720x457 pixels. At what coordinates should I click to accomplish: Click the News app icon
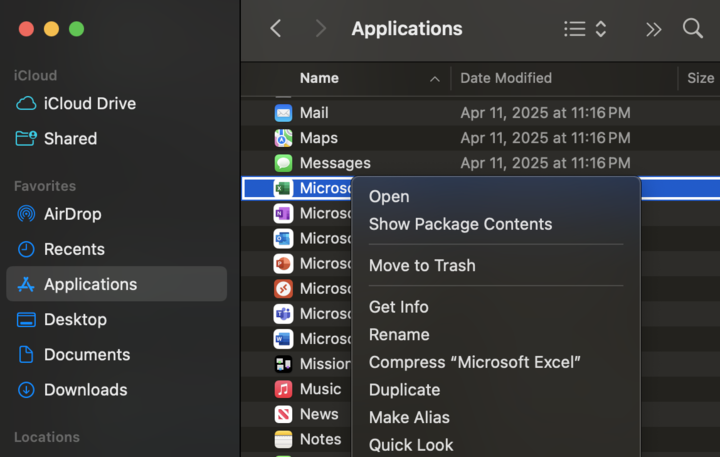click(283, 414)
